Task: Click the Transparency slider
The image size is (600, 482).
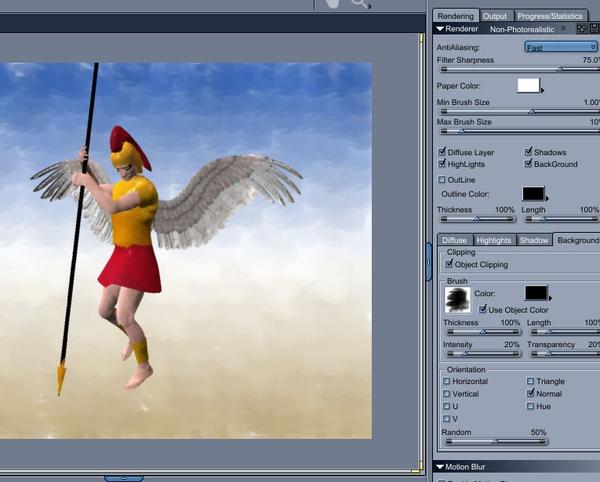Action: (566, 354)
